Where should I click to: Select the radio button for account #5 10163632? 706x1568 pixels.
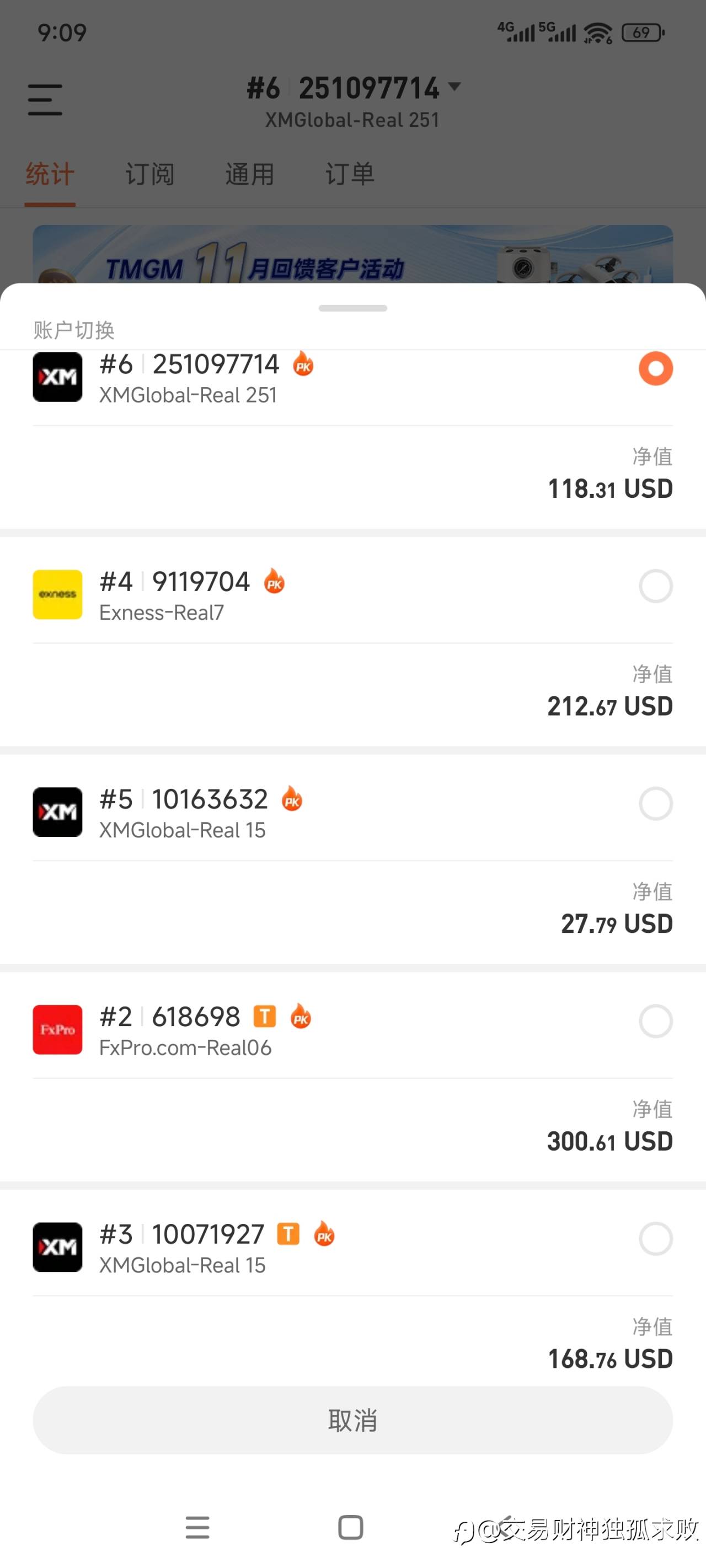click(x=655, y=803)
